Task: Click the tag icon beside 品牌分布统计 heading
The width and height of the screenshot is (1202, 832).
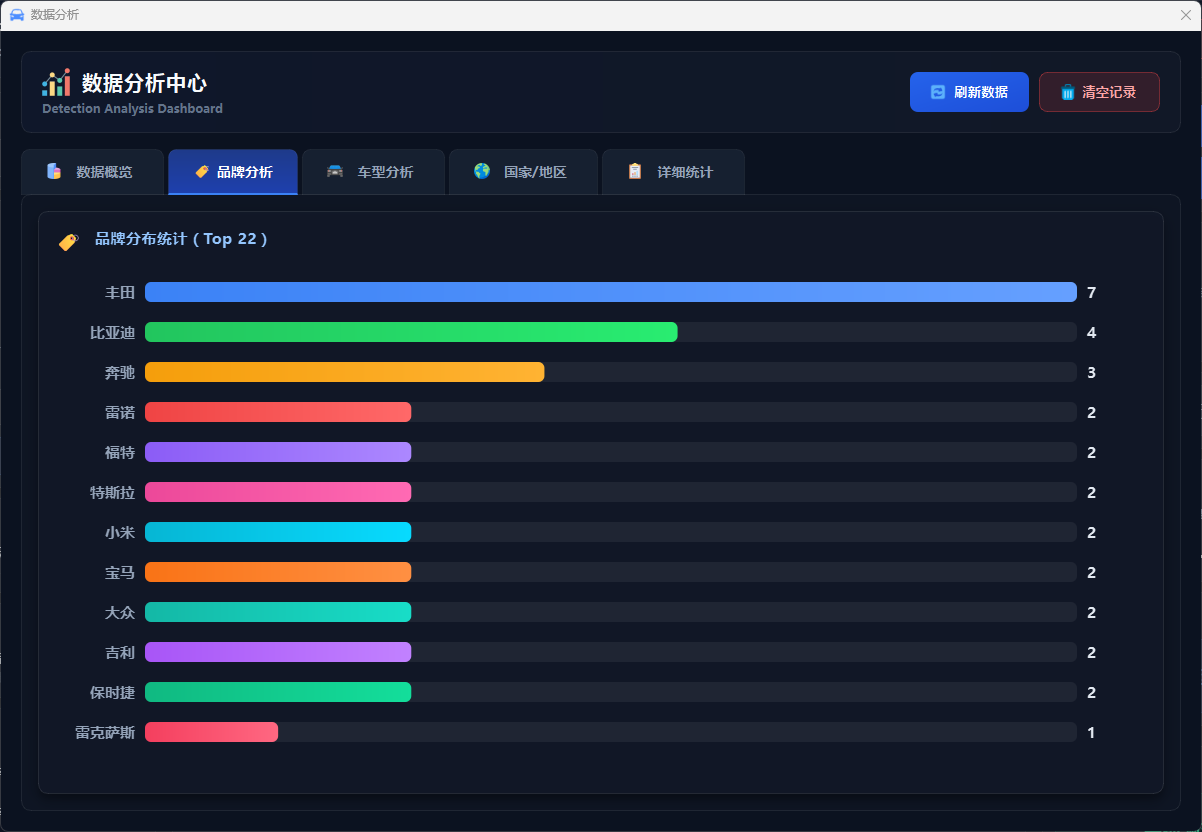Action: coord(68,241)
